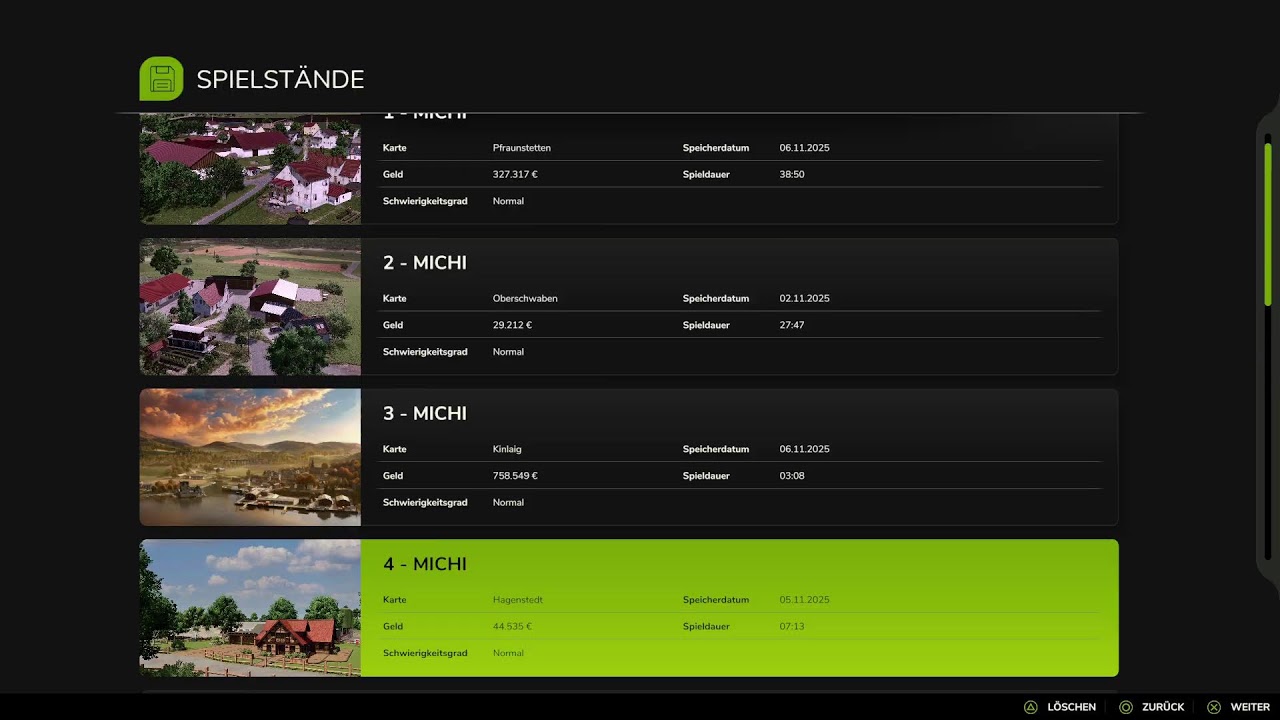Click Karte label in savegame 2
This screenshot has height=720, width=1280.
(x=395, y=299)
